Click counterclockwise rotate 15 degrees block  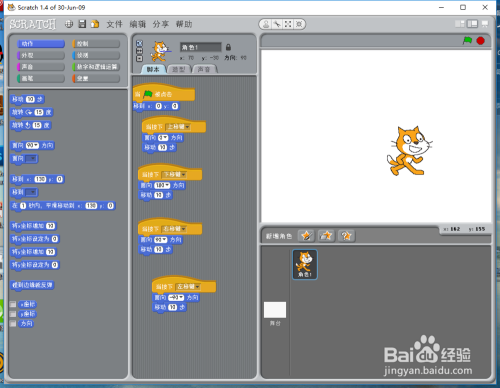point(31,125)
